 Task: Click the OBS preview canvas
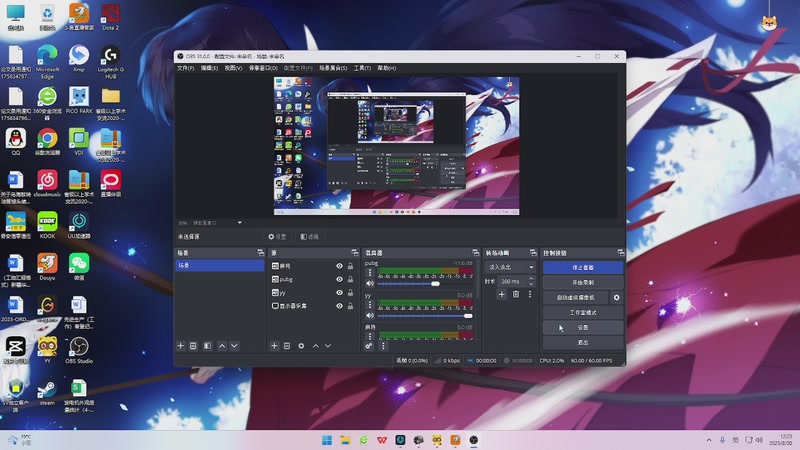pyautogui.click(x=396, y=146)
